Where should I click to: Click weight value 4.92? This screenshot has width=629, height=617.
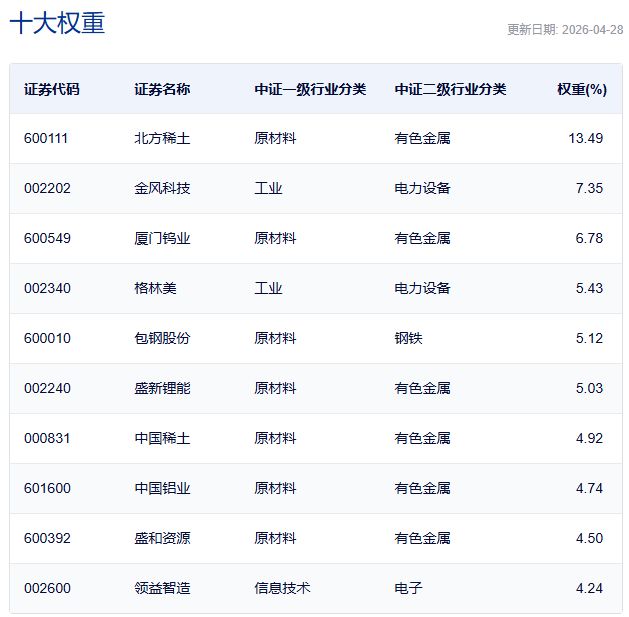589,438
